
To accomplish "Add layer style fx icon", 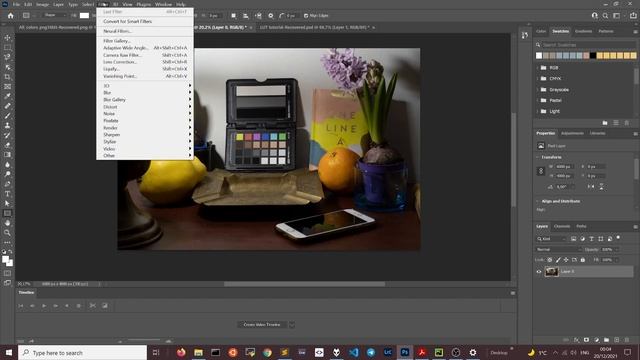I will pyautogui.click(x=576, y=340).
